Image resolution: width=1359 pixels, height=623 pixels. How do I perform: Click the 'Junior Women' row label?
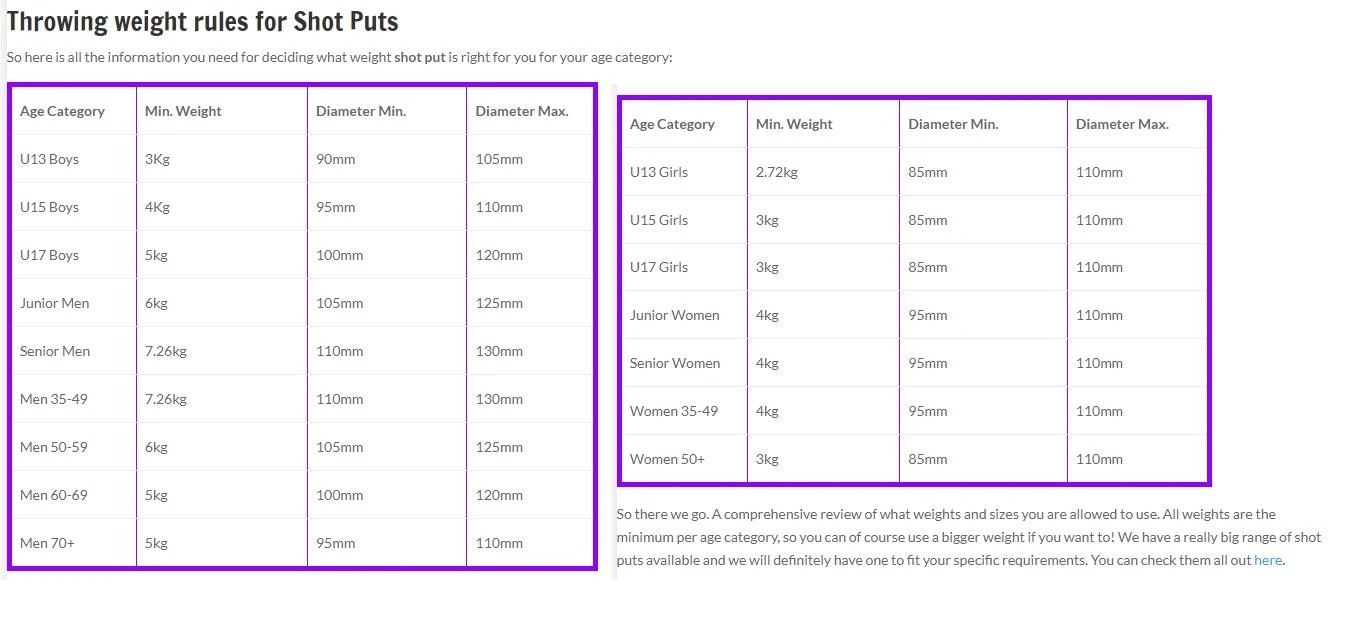tap(674, 315)
